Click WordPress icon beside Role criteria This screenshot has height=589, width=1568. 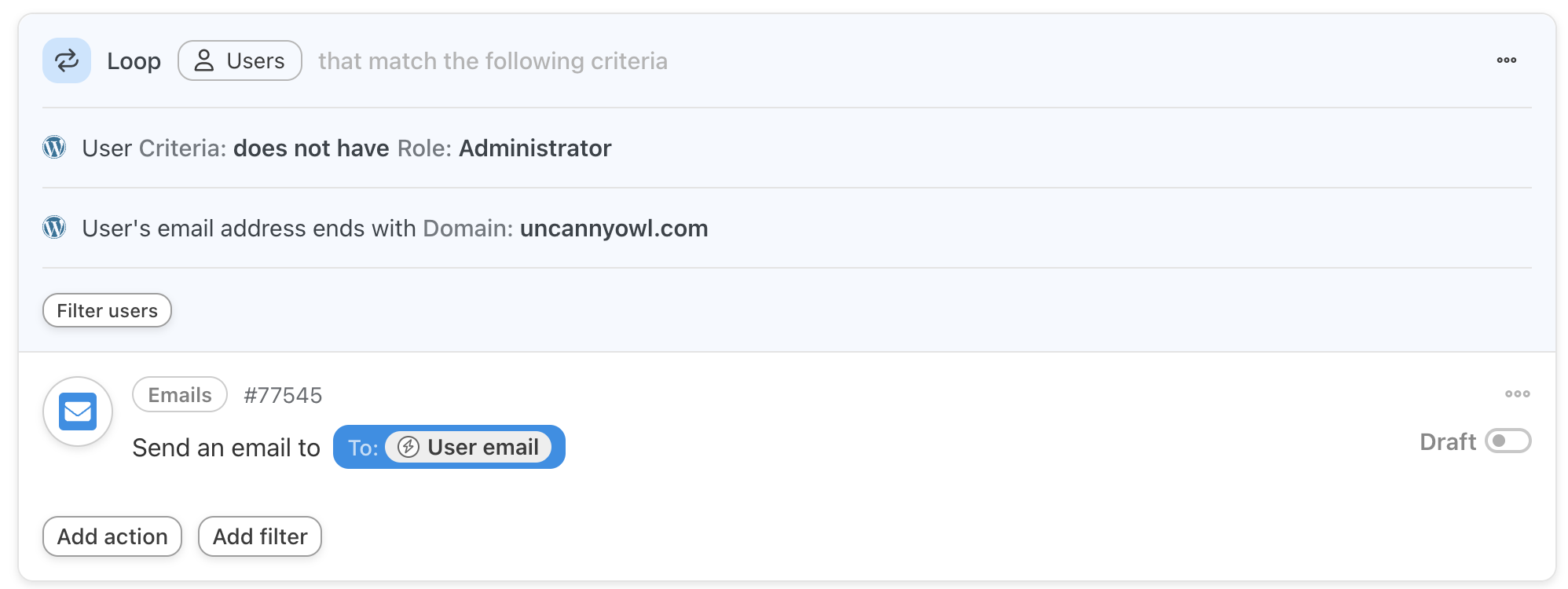(54, 148)
